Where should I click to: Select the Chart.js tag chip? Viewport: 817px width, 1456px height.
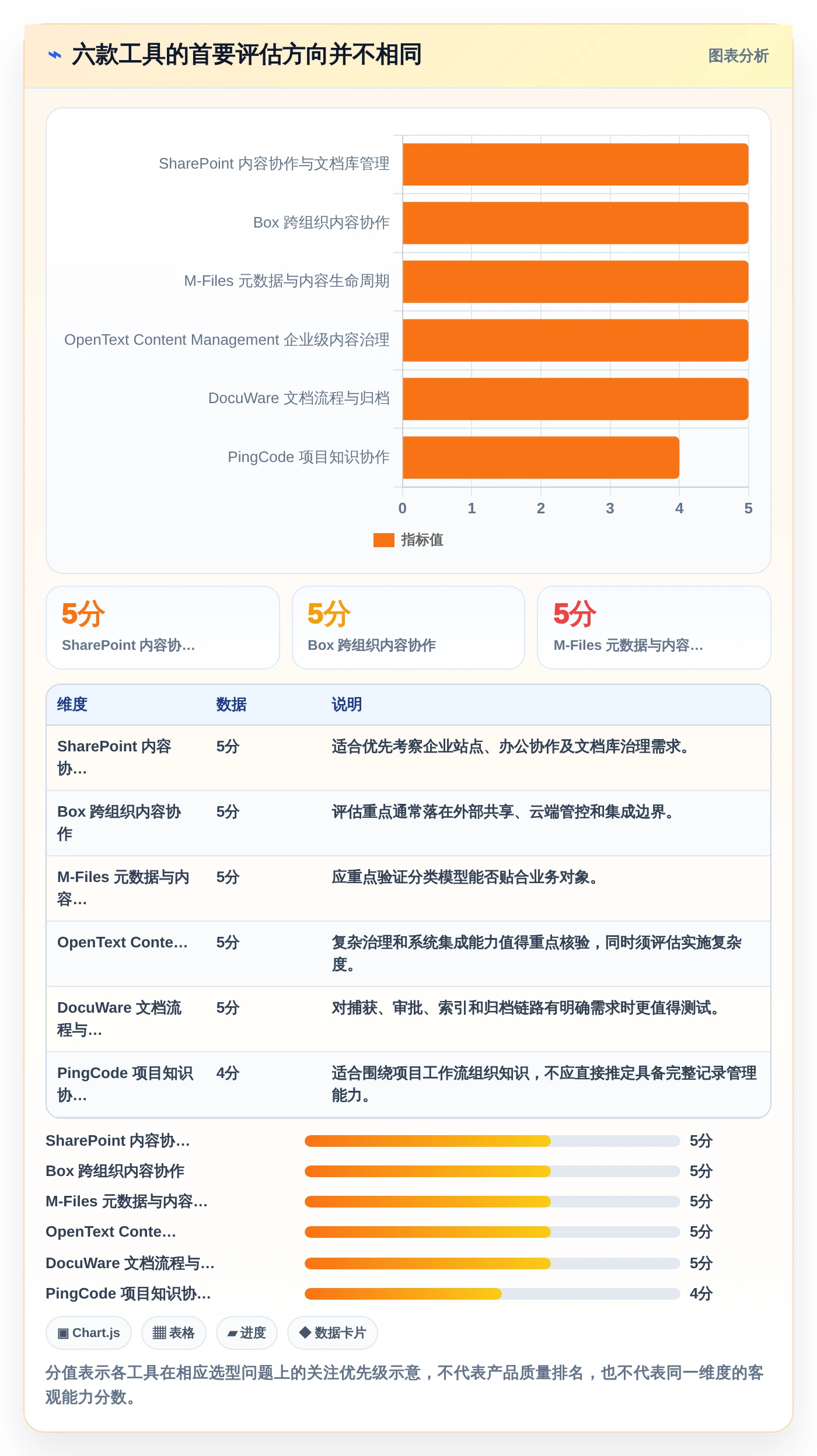[89, 1333]
